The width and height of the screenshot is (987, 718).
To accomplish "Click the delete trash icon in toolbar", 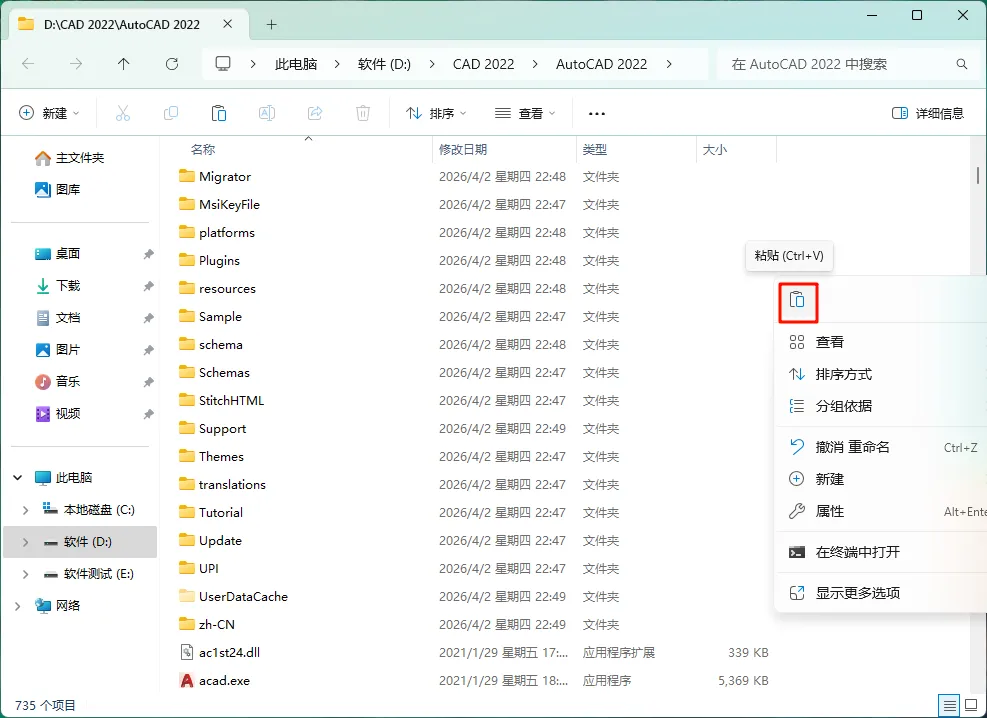I will [x=363, y=113].
